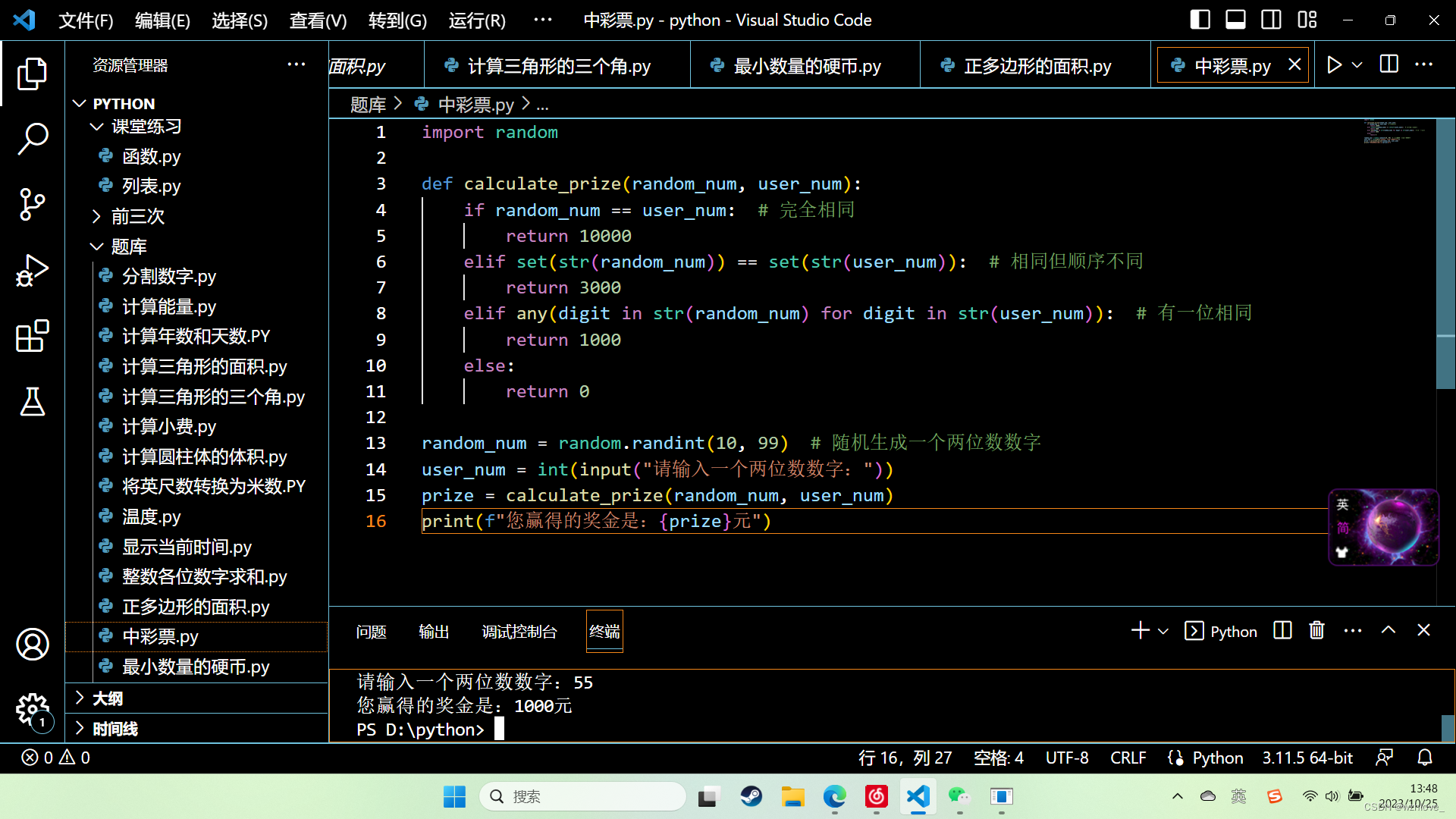Create a new terminal with plus icon
Screen dimensions: 1456x819
click(1140, 631)
